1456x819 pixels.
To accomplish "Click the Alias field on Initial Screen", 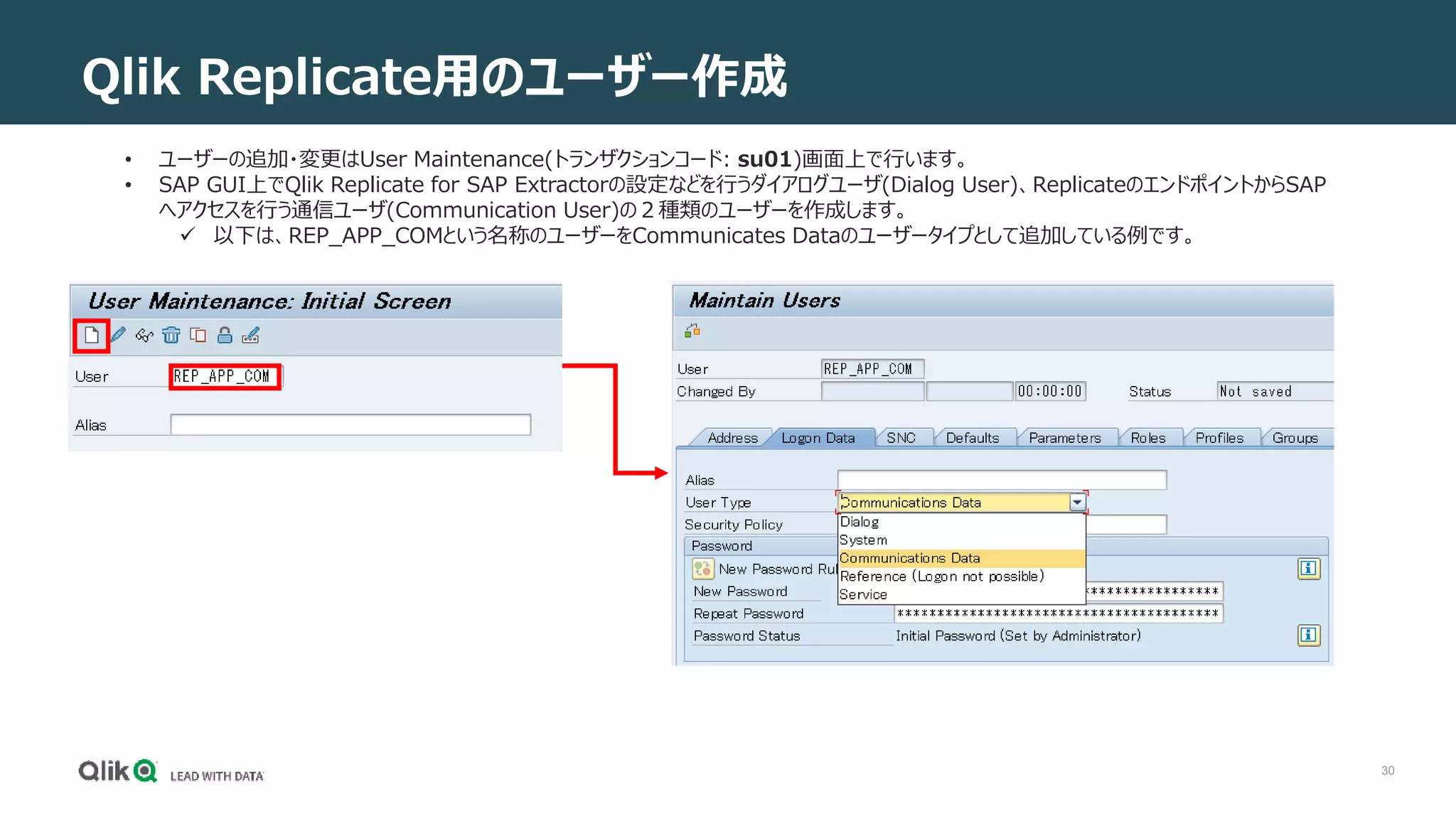I will (350, 425).
